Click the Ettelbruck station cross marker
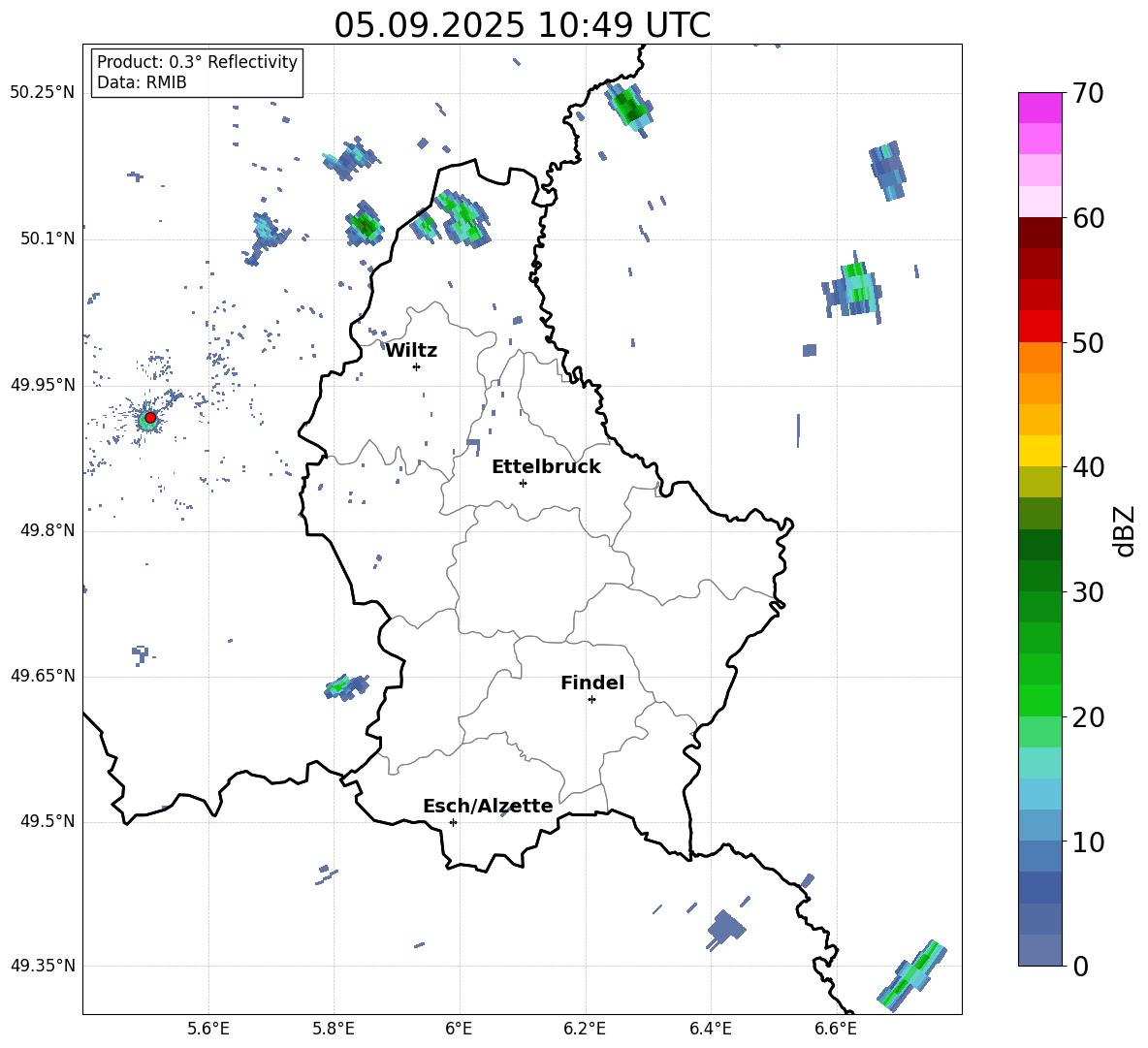This screenshot has height=1048, width=1148. coord(523,483)
